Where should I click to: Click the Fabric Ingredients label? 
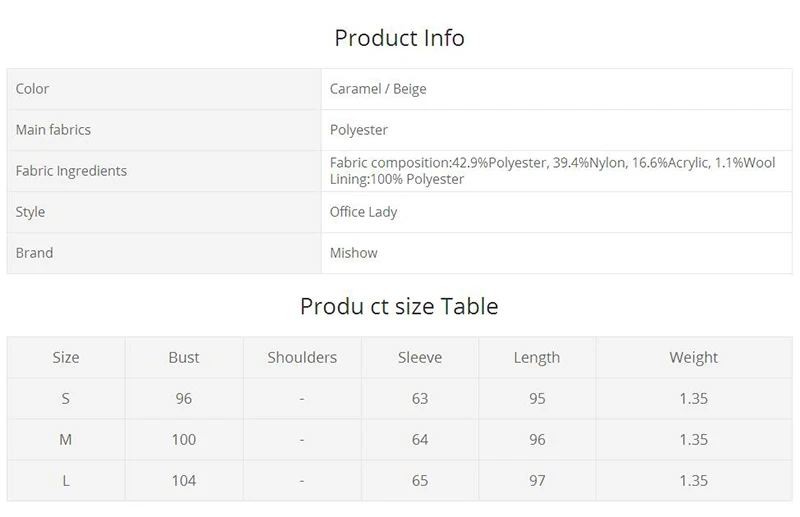click(71, 171)
